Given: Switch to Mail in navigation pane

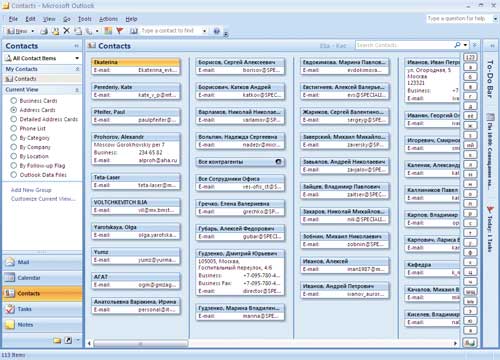Looking at the screenshot, I should [x=42, y=262].
